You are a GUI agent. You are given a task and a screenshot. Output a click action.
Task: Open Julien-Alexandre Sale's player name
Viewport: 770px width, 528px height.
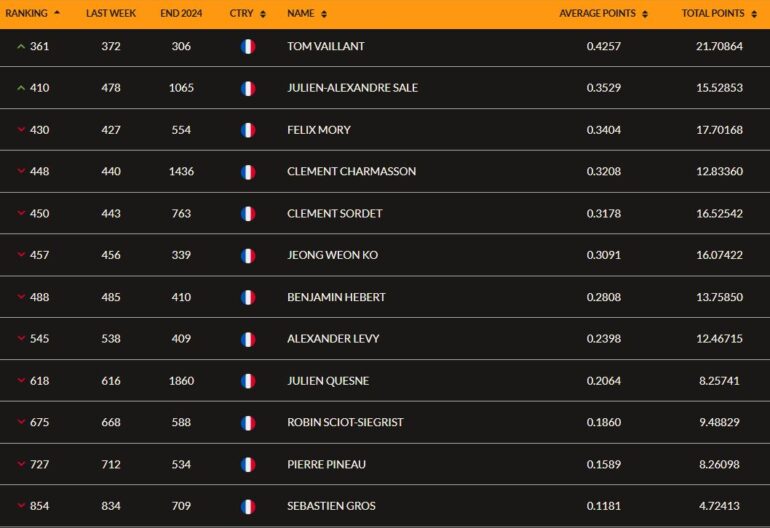click(x=352, y=88)
